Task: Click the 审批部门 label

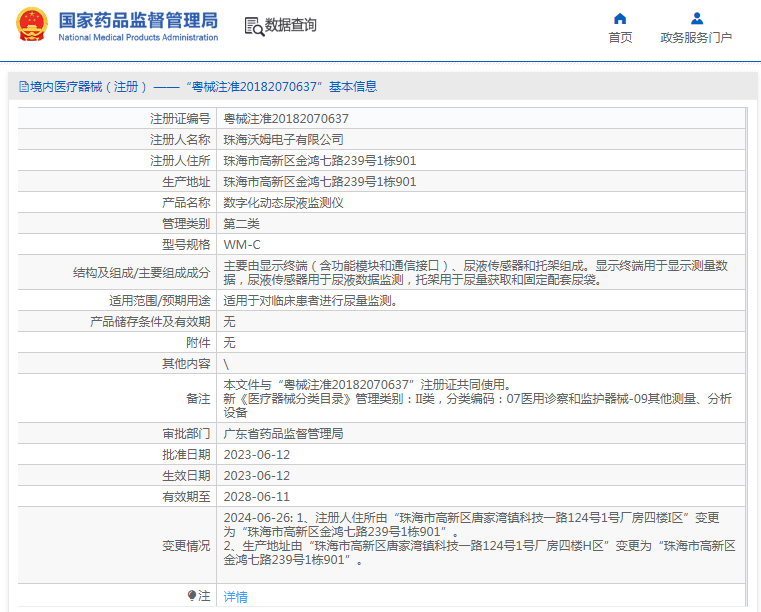Action: (186, 434)
